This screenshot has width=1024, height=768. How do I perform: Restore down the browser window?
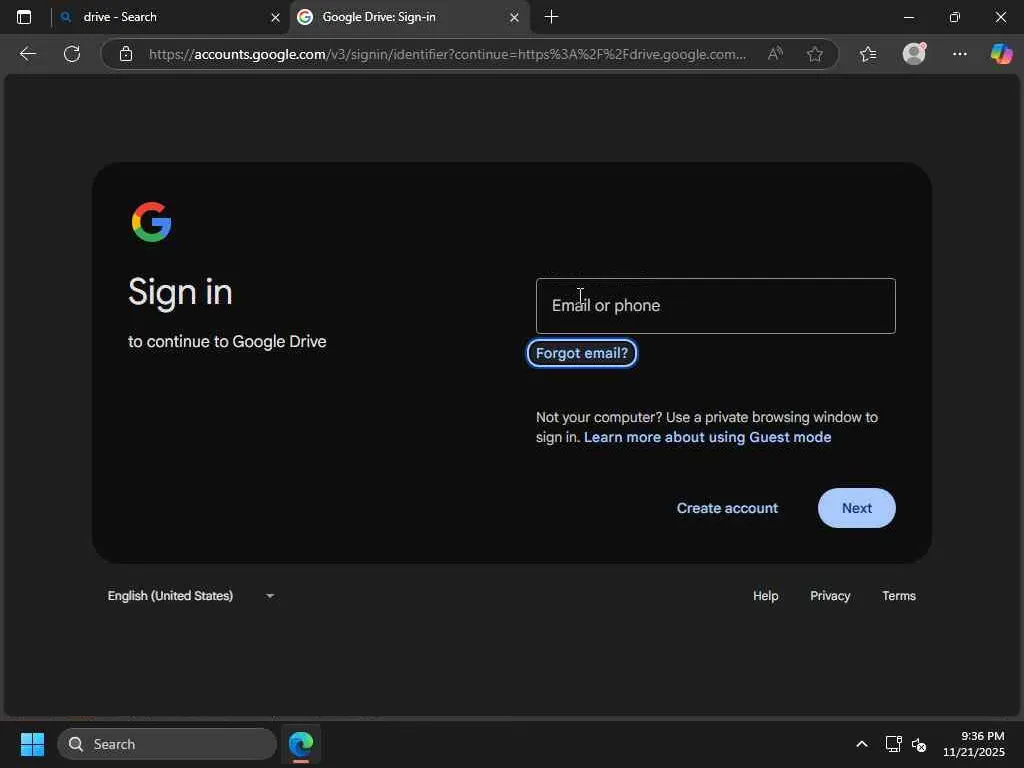pos(954,17)
